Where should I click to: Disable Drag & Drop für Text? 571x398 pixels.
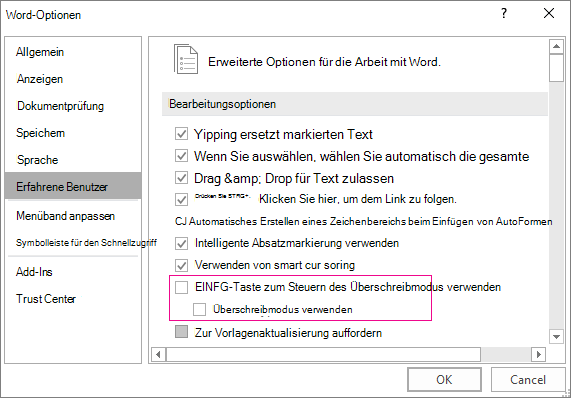(x=181, y=178)
